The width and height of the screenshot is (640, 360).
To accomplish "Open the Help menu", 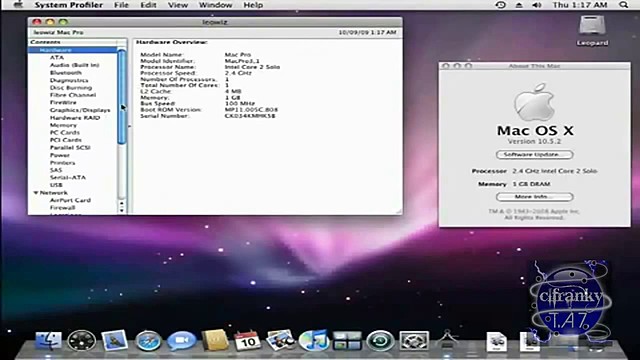I will tap(253, 5).
